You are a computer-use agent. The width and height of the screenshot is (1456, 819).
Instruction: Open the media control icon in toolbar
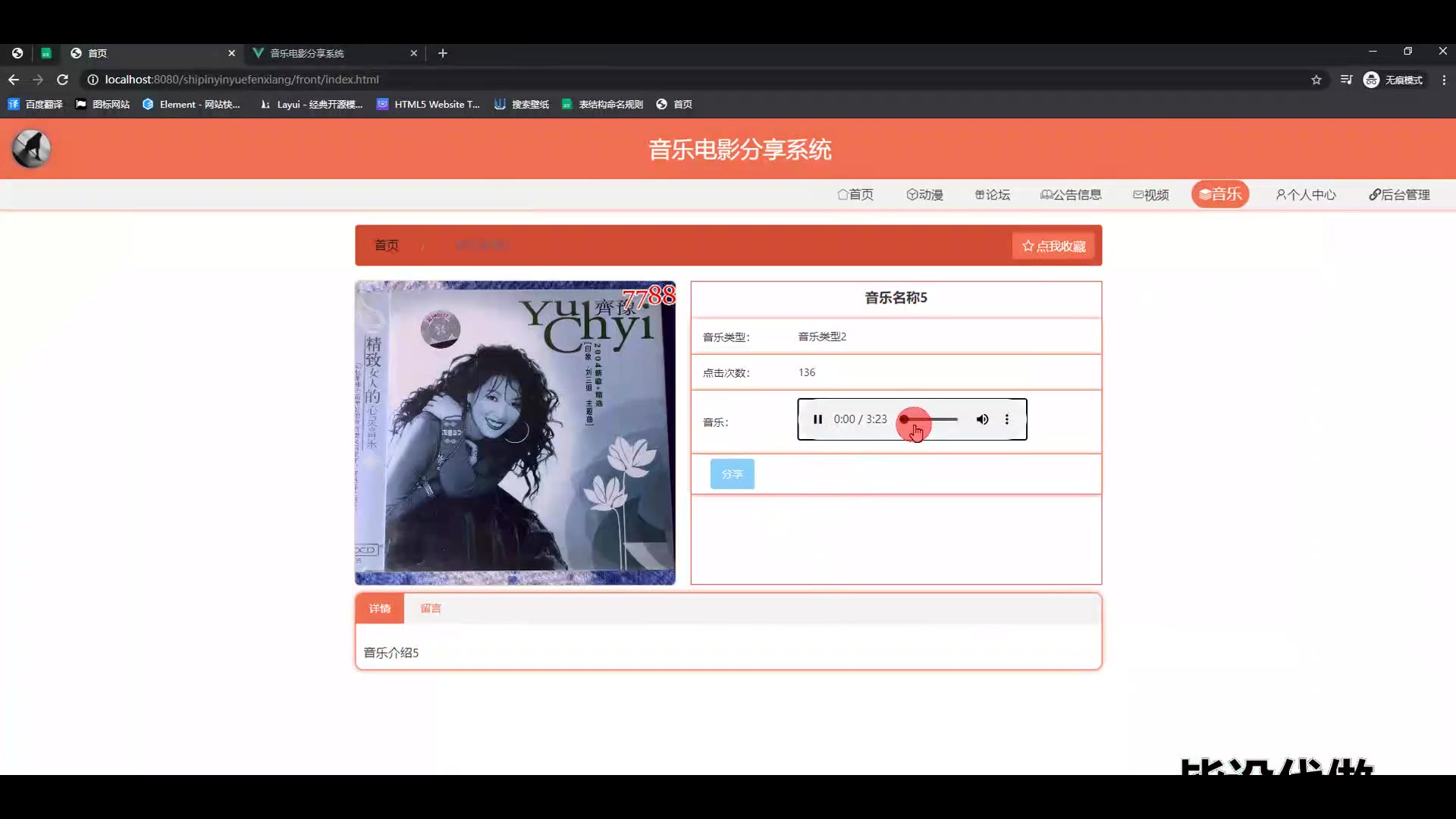1346,80
